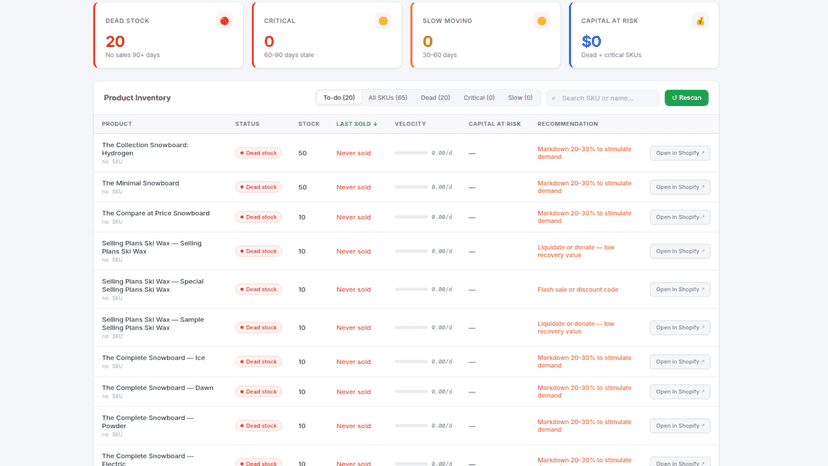Open The Collection Snowboard: Hydrogen in Shopify
The height and width of the screenshot is (466, 828).
click(680, 153)
